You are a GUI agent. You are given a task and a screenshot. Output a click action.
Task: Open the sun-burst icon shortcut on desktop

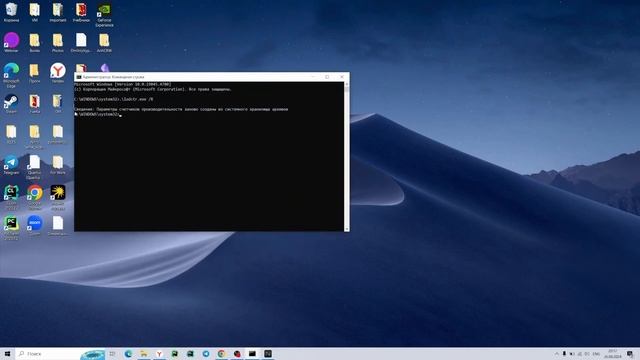click(58, 198)
